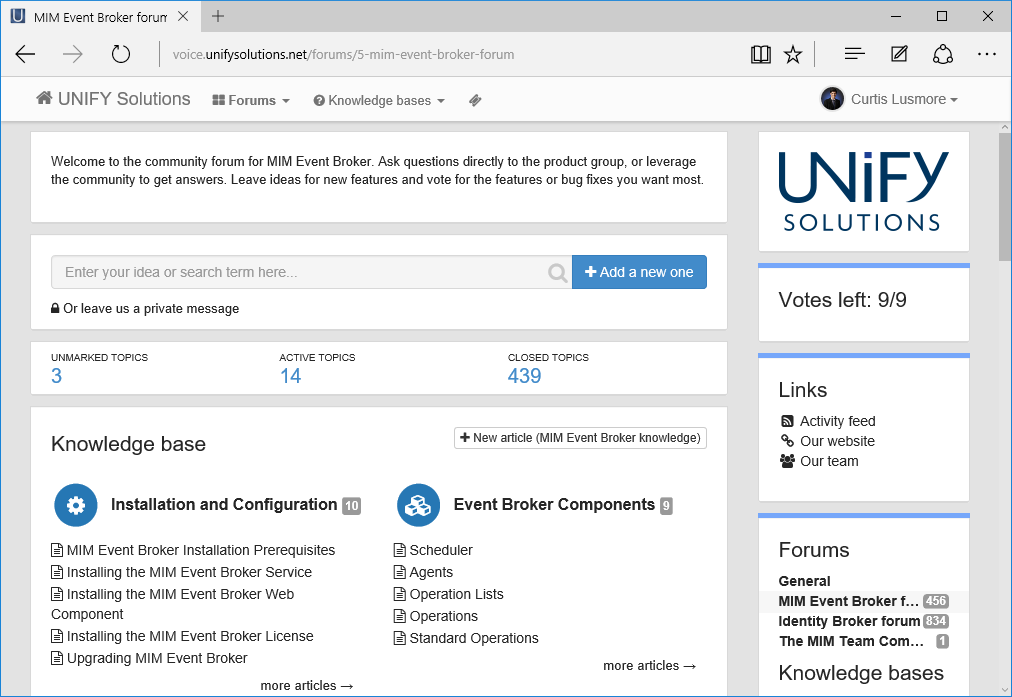Click the Curtis Lusmore avatar picture
This screenshot has height=697, width=1012.
click(833, 99)
